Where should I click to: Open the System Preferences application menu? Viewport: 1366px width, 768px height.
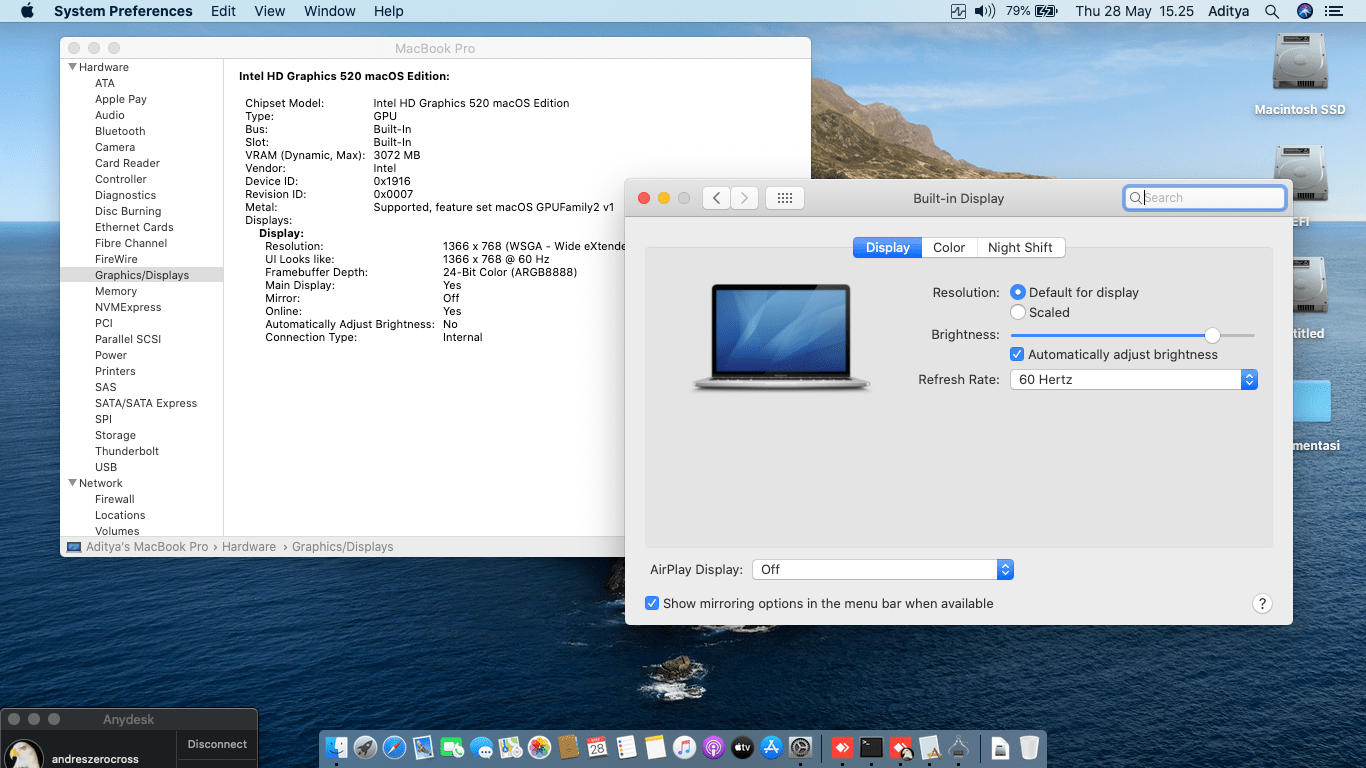click(x=123, y=11)
